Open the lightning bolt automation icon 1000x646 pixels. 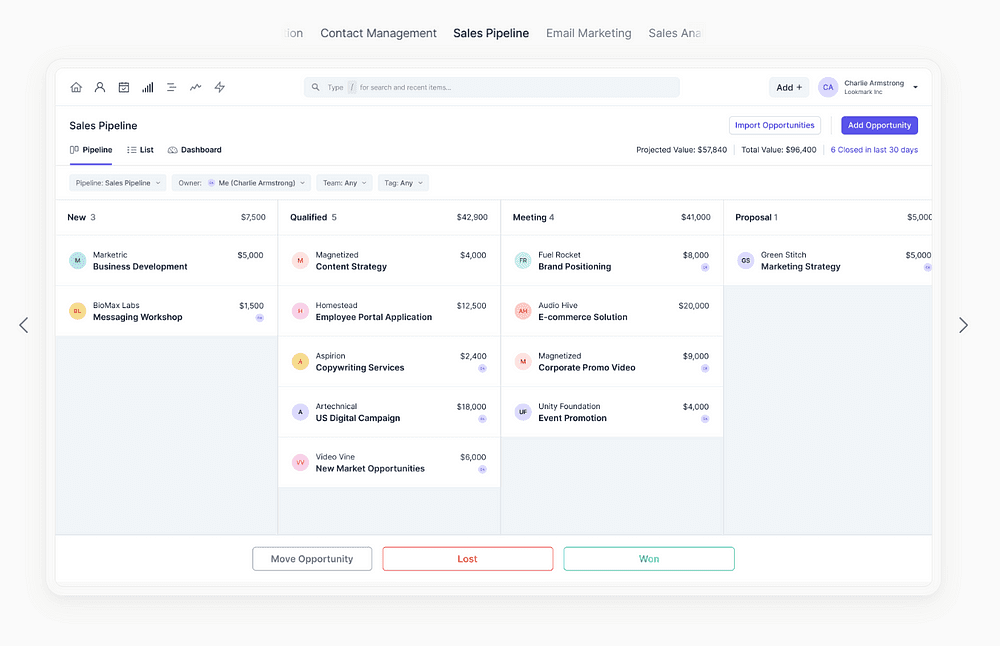(219, 87)
